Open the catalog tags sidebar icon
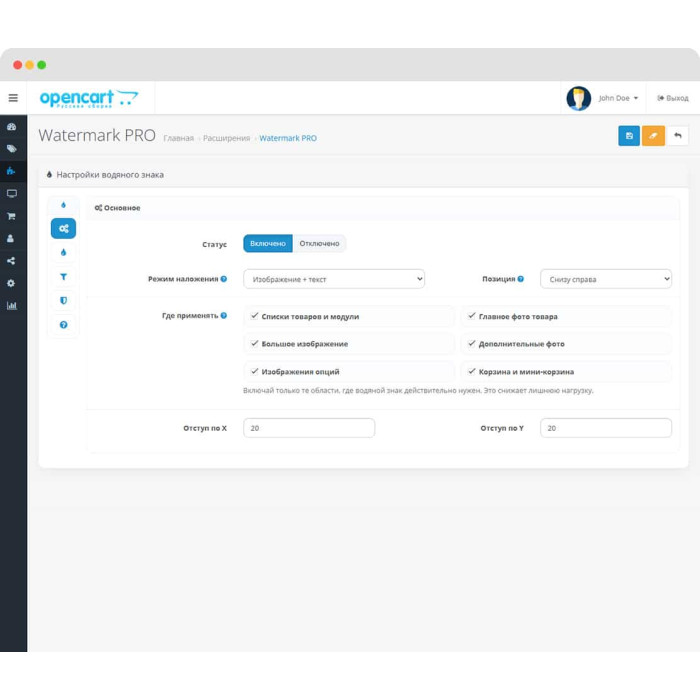Image resolution: width=700 pixels, height=700 pixels. coord(12,149)
